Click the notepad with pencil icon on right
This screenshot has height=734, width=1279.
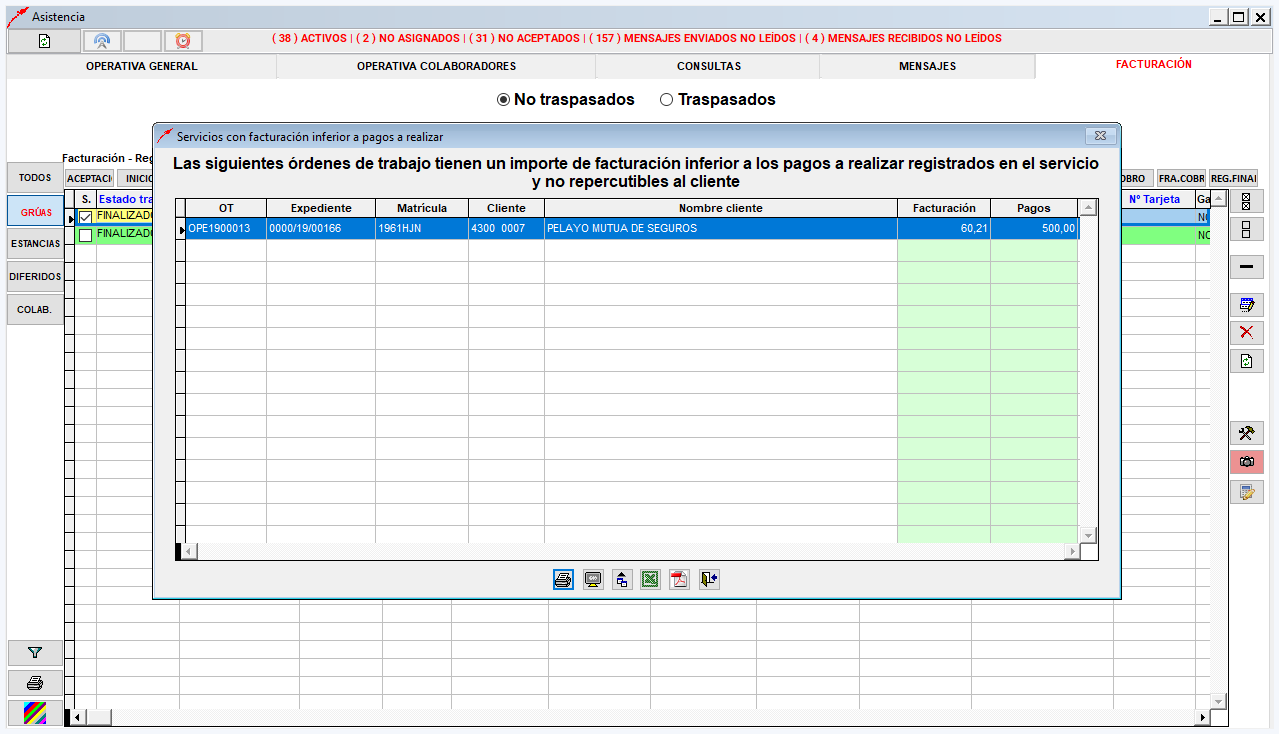coord(1246,491)
